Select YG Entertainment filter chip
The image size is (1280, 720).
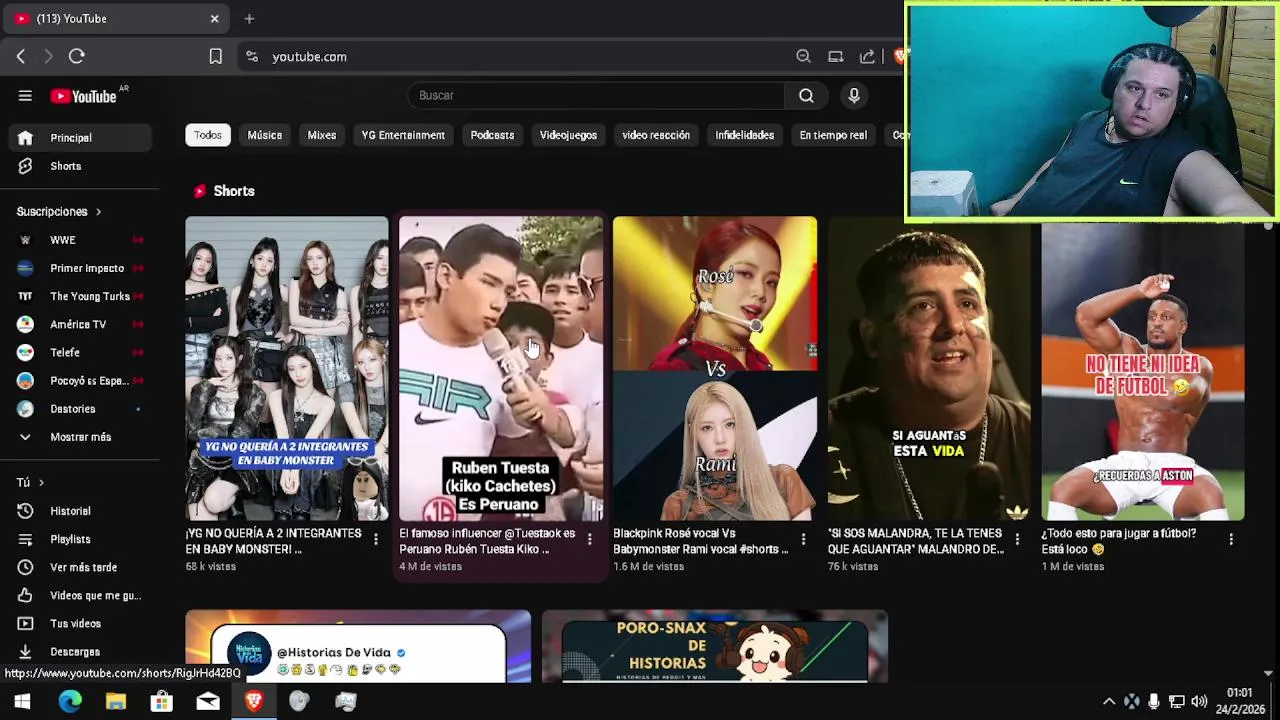[x=403, y=135]
